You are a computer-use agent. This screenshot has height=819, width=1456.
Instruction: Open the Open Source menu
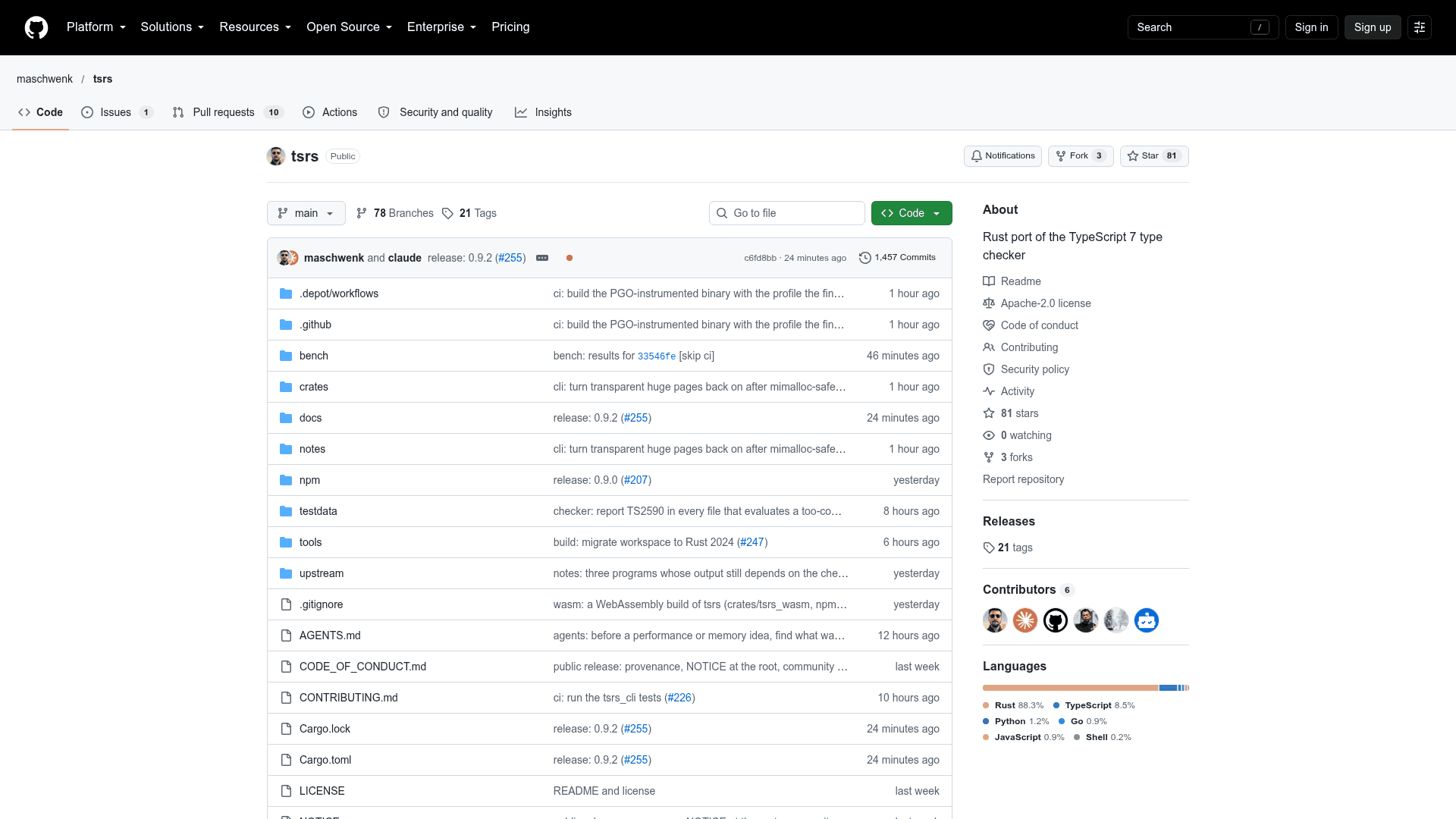click(350, 27)
